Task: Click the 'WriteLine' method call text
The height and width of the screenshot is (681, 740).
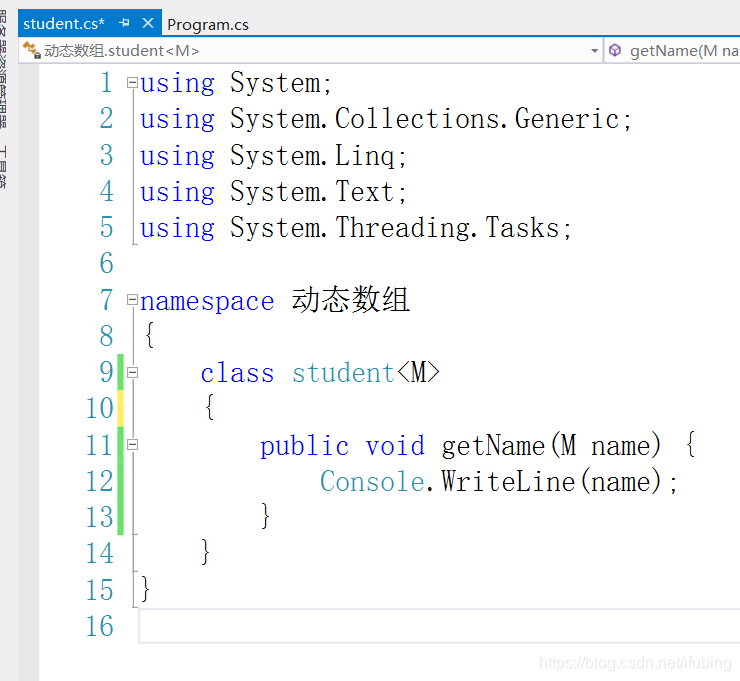Action: 508,481
